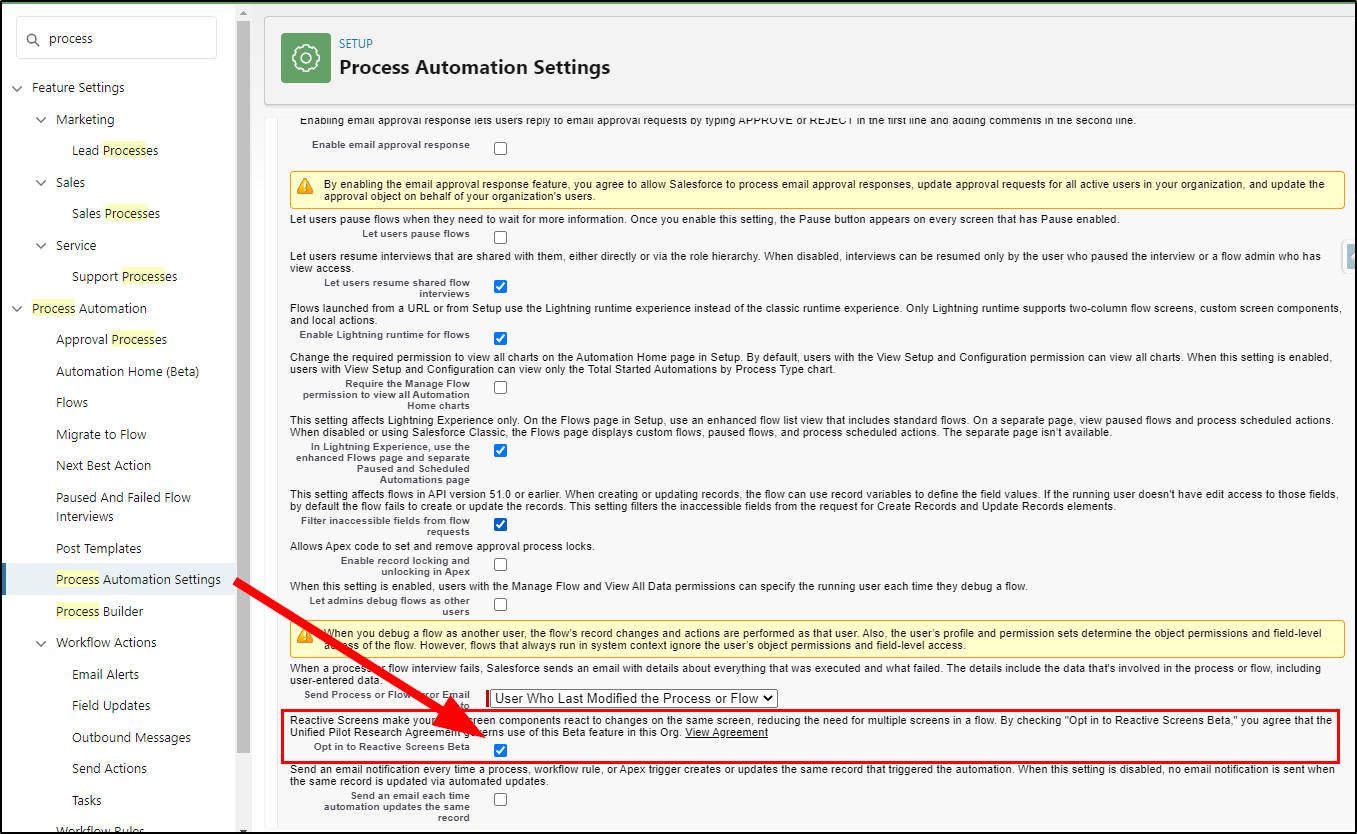
Task: Click the Process Automation Settings gear icon
Action: pyautogui.click(x=305, y=58)
